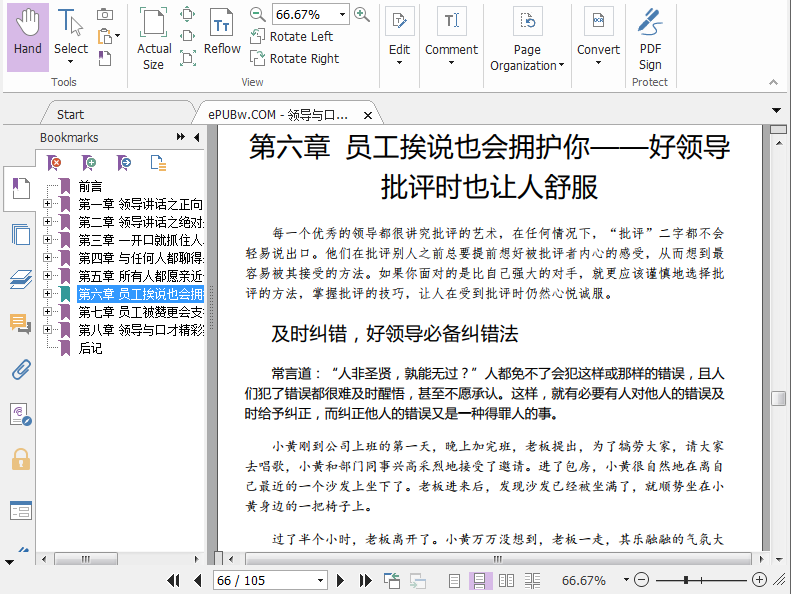Switch to the Start tab
This screenshot has width=791, height=594.
pyautogui.click(x=71, y=114)
